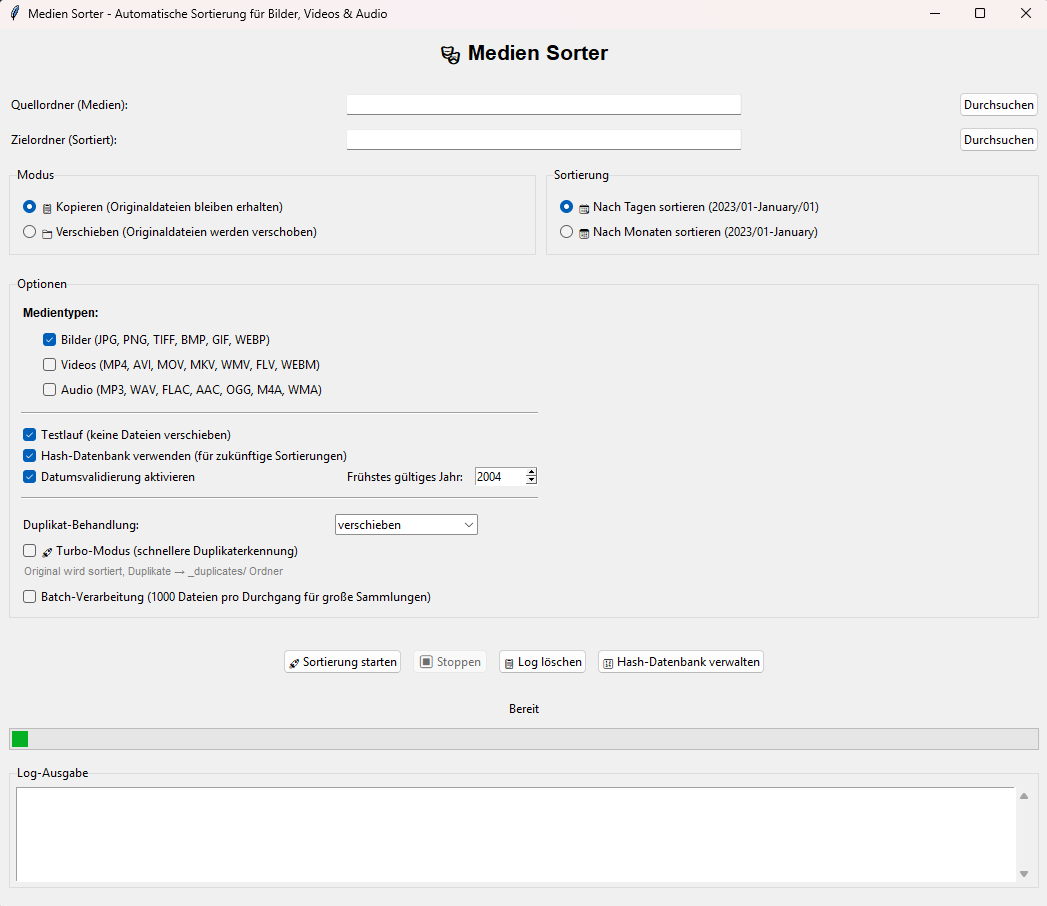Image resolution: width=1047 pixels, height=906 pixels.
Task: Click the green progress bar
Action: [x=19, y=739]
